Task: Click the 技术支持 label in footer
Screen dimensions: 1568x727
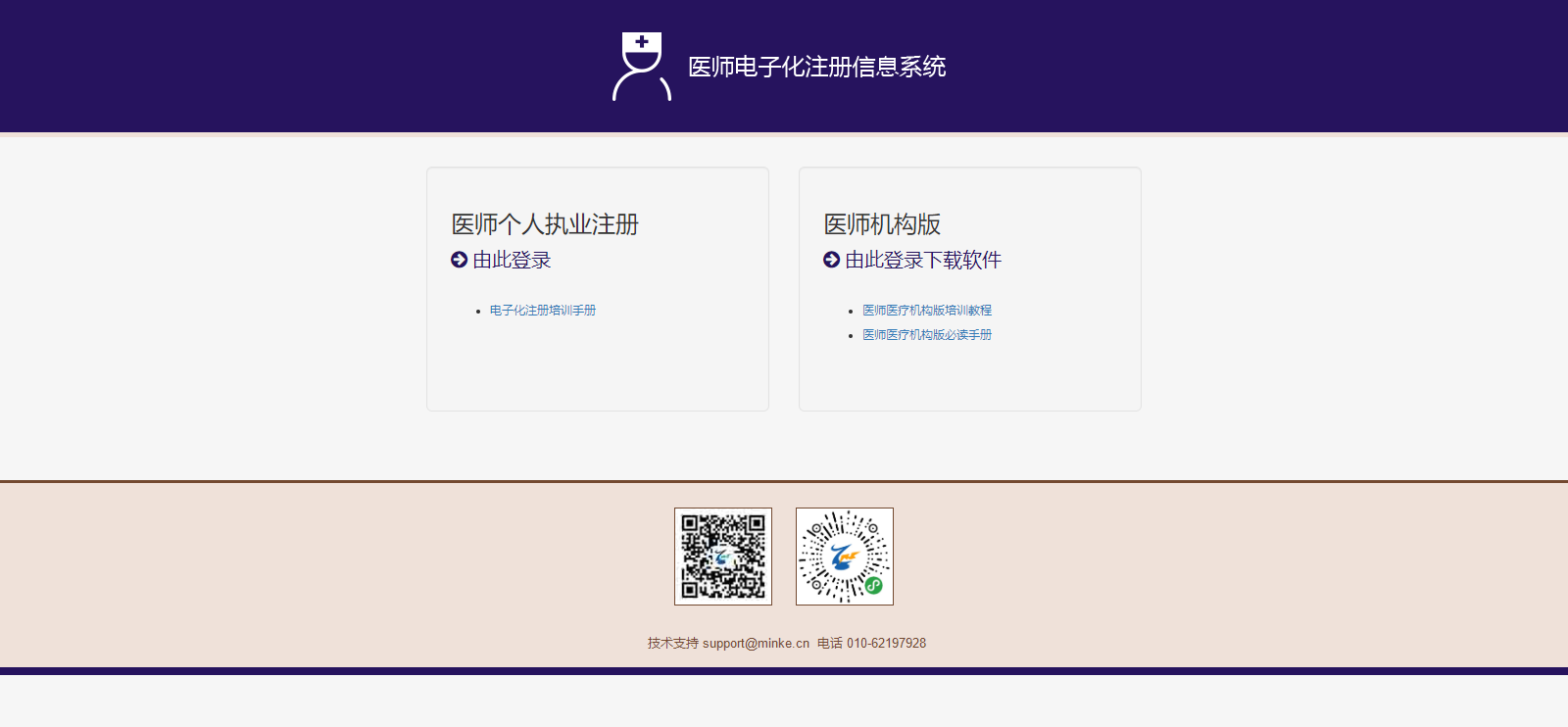Action: click(672, 644)
